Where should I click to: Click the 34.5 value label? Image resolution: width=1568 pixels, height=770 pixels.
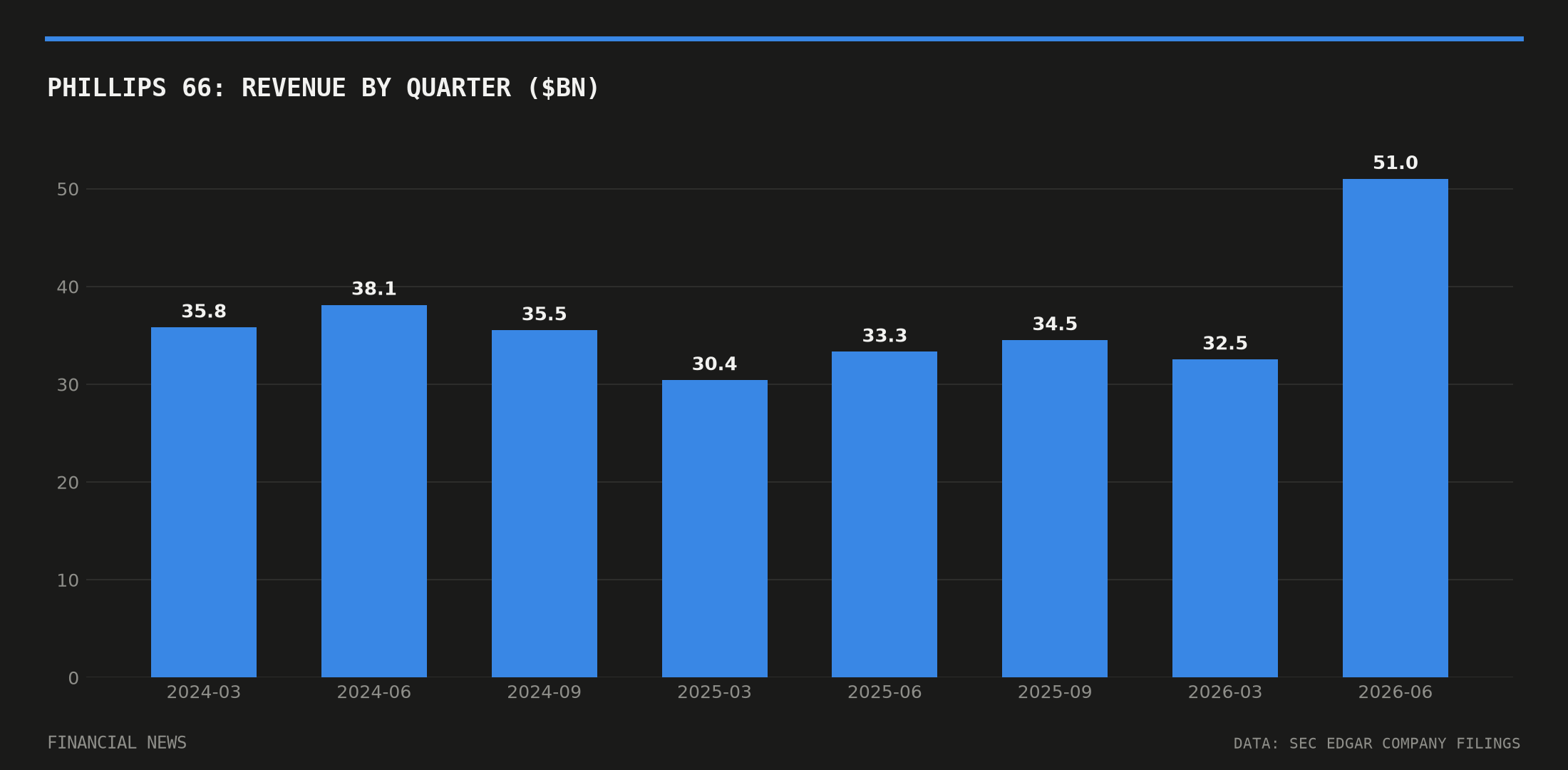[1055, 324]
